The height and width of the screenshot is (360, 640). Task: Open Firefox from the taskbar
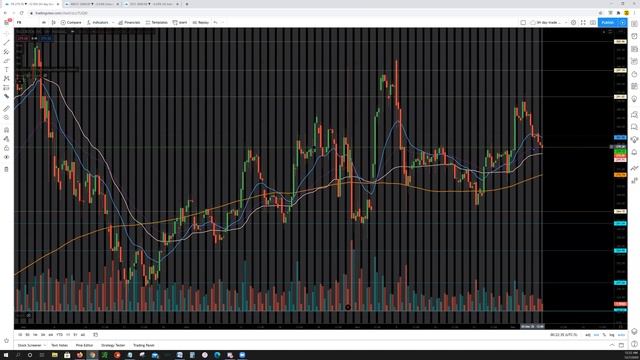pyautogui.click(x=80, y=355)
